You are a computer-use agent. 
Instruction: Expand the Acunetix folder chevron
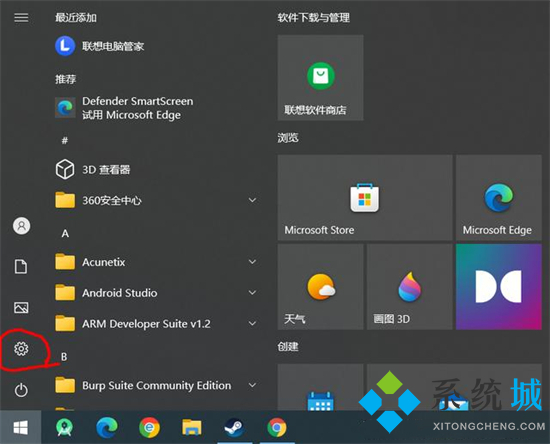(x=252, y=262)
